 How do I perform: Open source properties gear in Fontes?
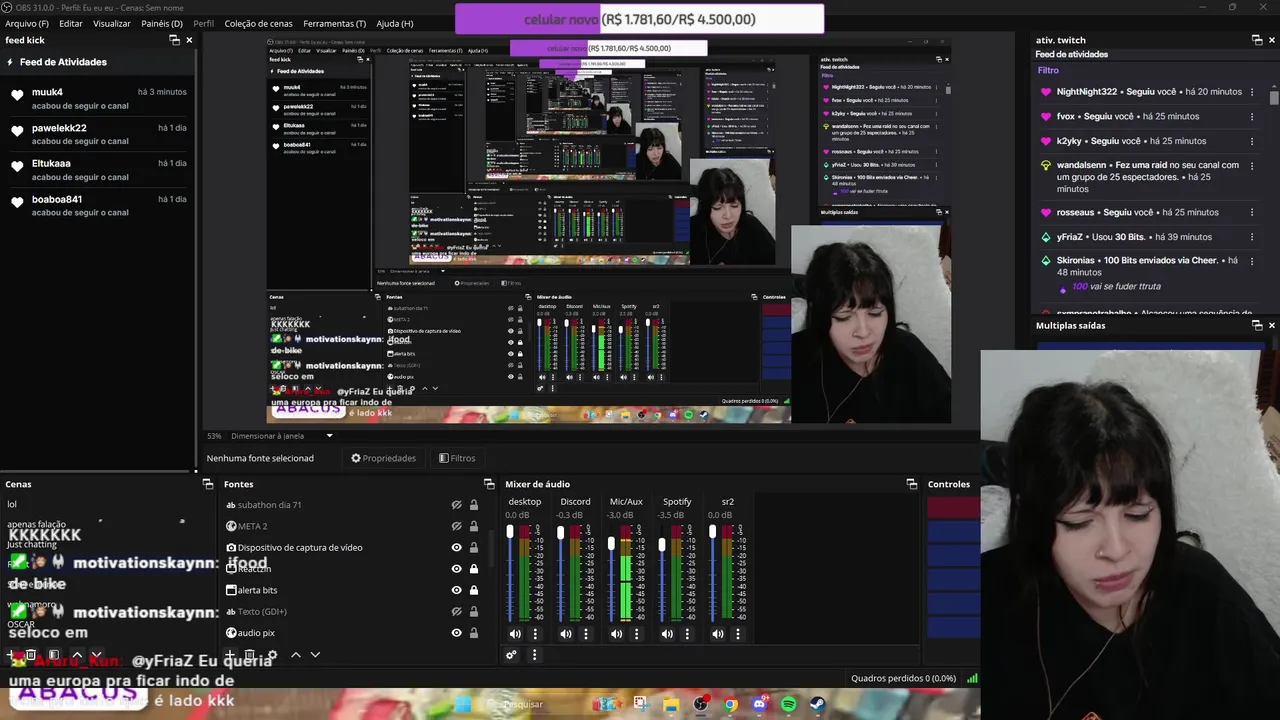pos(272,655)
